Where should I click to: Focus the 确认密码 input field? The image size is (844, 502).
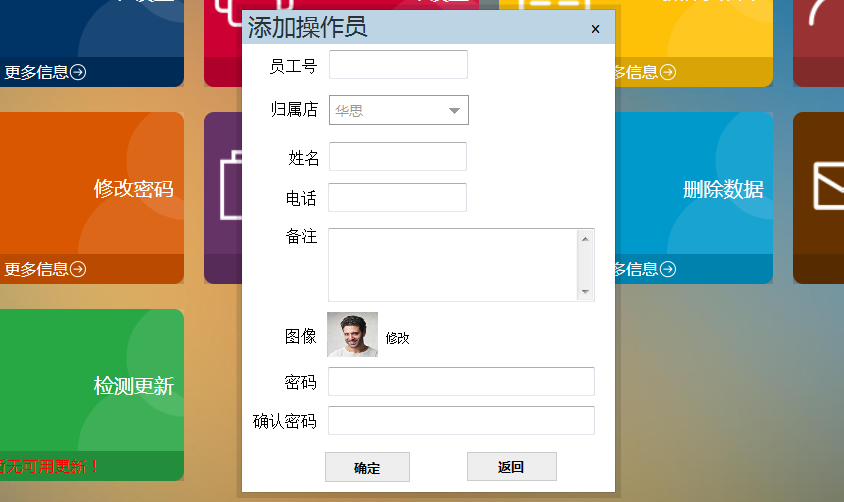pos(461,421)
